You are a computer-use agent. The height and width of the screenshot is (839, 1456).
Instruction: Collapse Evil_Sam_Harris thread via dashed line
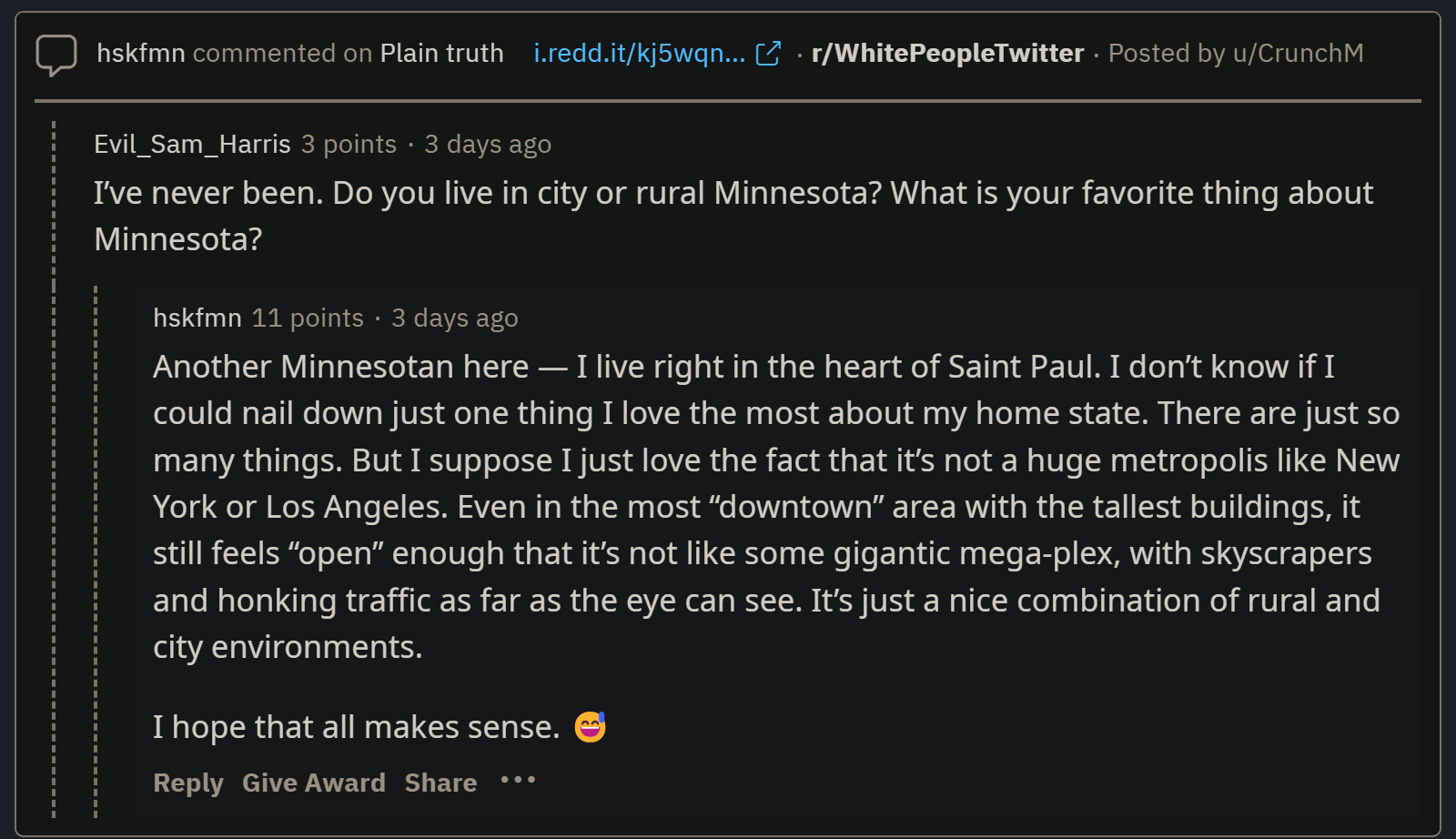pos(54,469)
